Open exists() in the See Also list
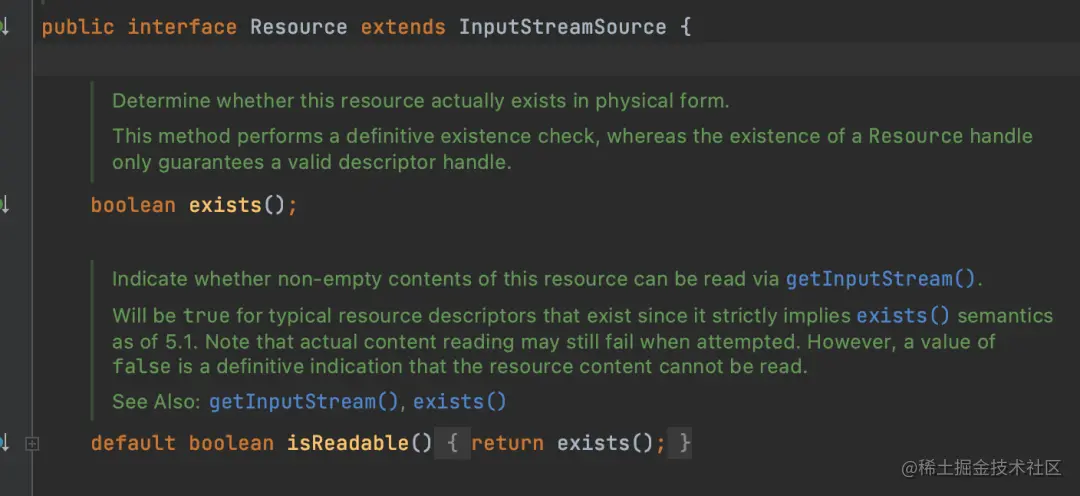 [459, 401]
